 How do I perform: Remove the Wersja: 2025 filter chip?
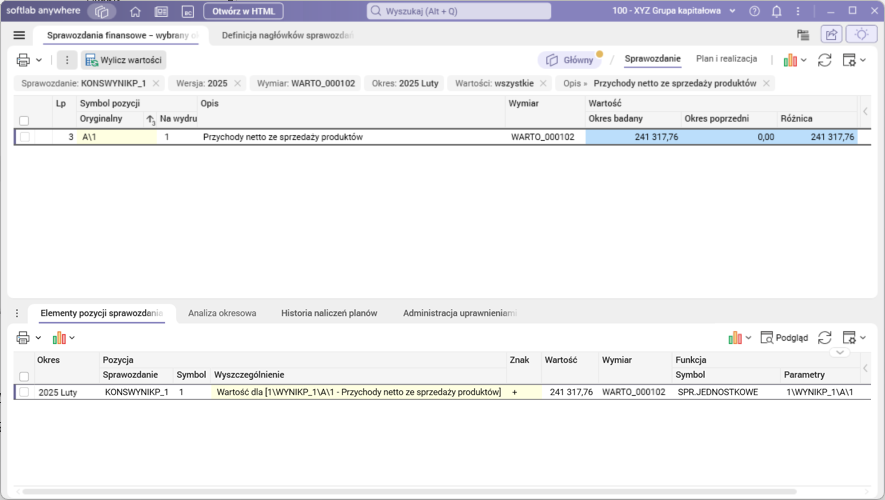click(x=238, y=84)
